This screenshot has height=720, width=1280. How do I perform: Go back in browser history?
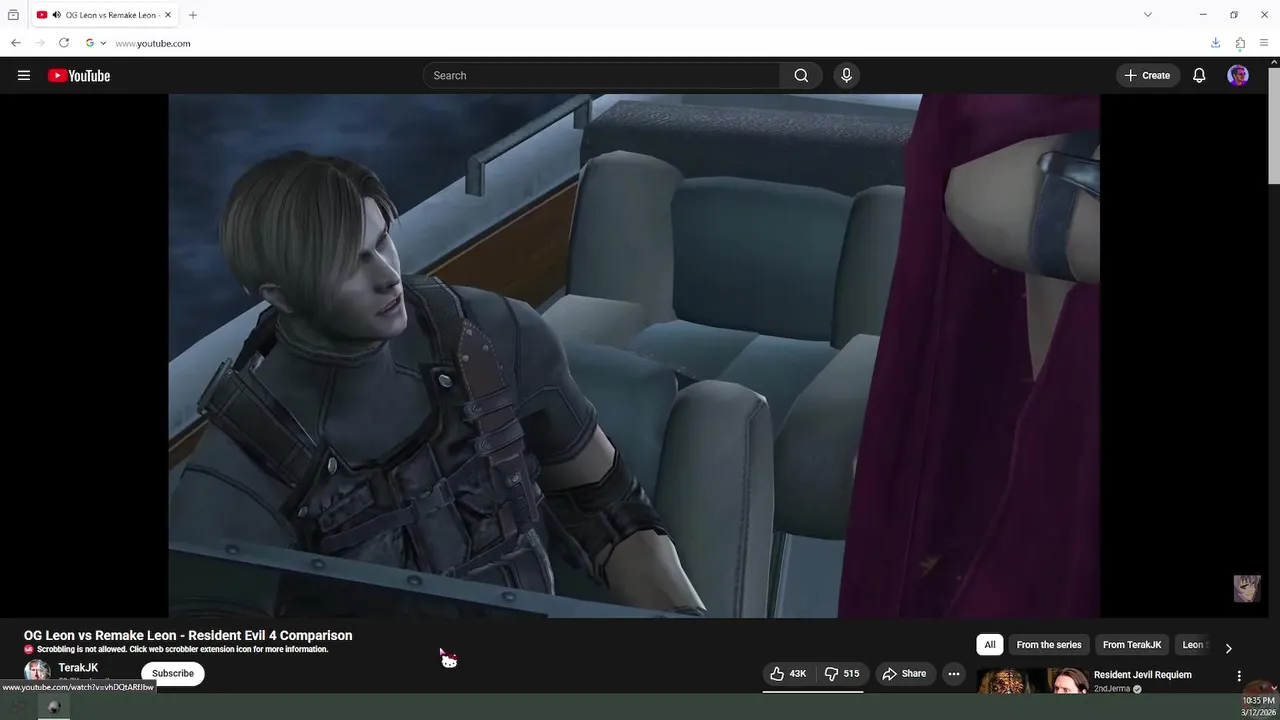[16, 43]
